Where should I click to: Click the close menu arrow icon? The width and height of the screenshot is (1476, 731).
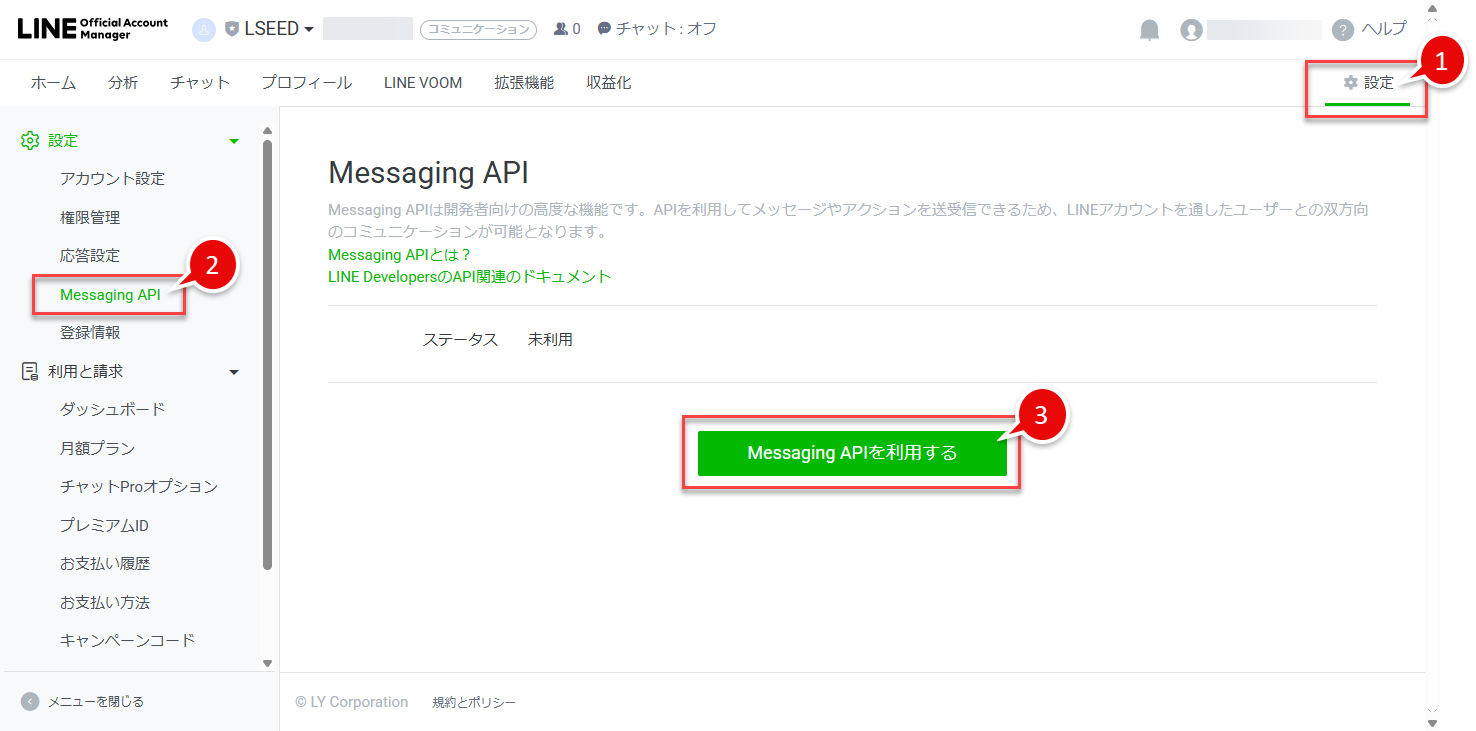(30, 702)
